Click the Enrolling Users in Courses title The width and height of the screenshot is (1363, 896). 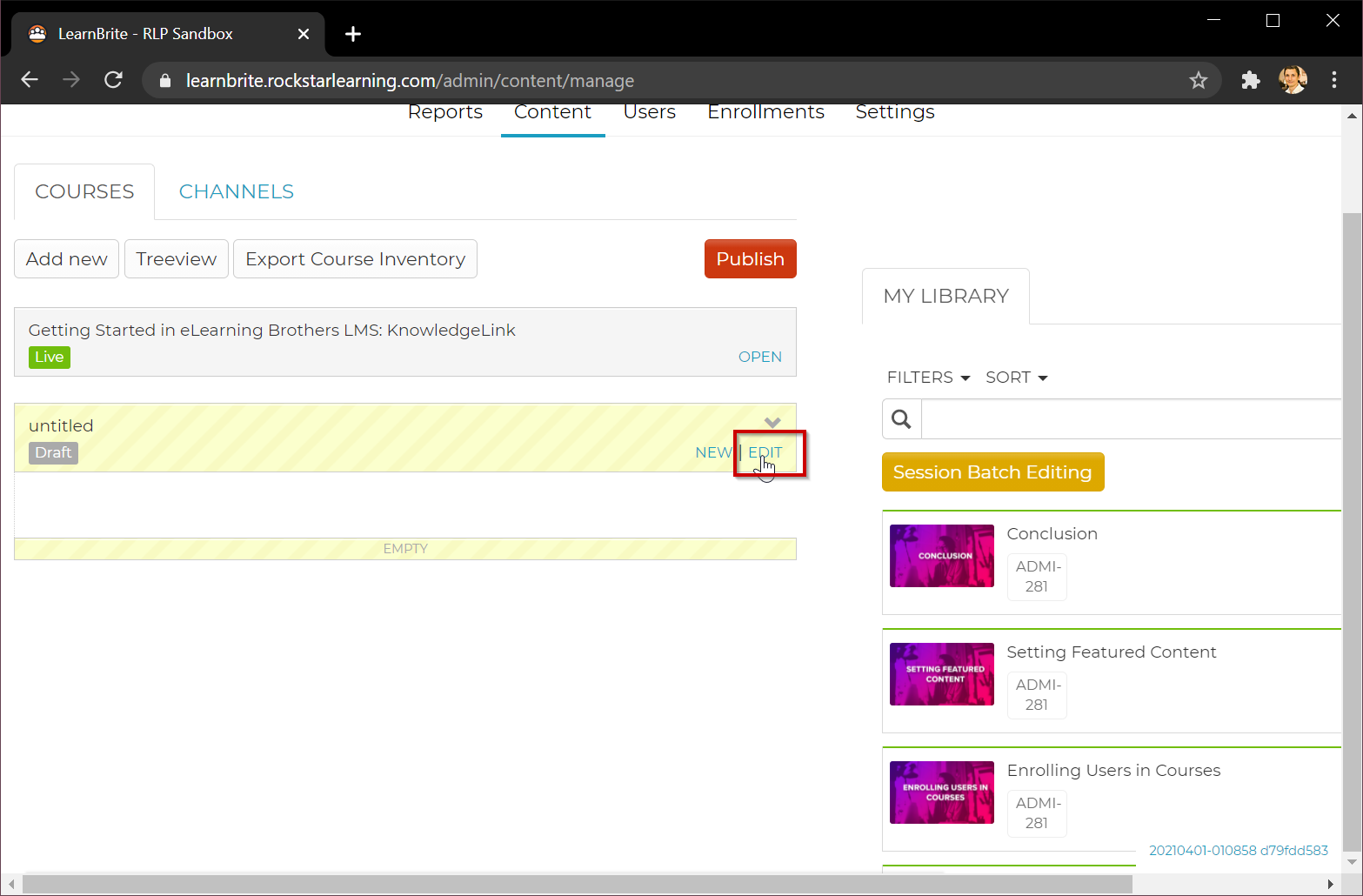click(x=1113, y=771)
